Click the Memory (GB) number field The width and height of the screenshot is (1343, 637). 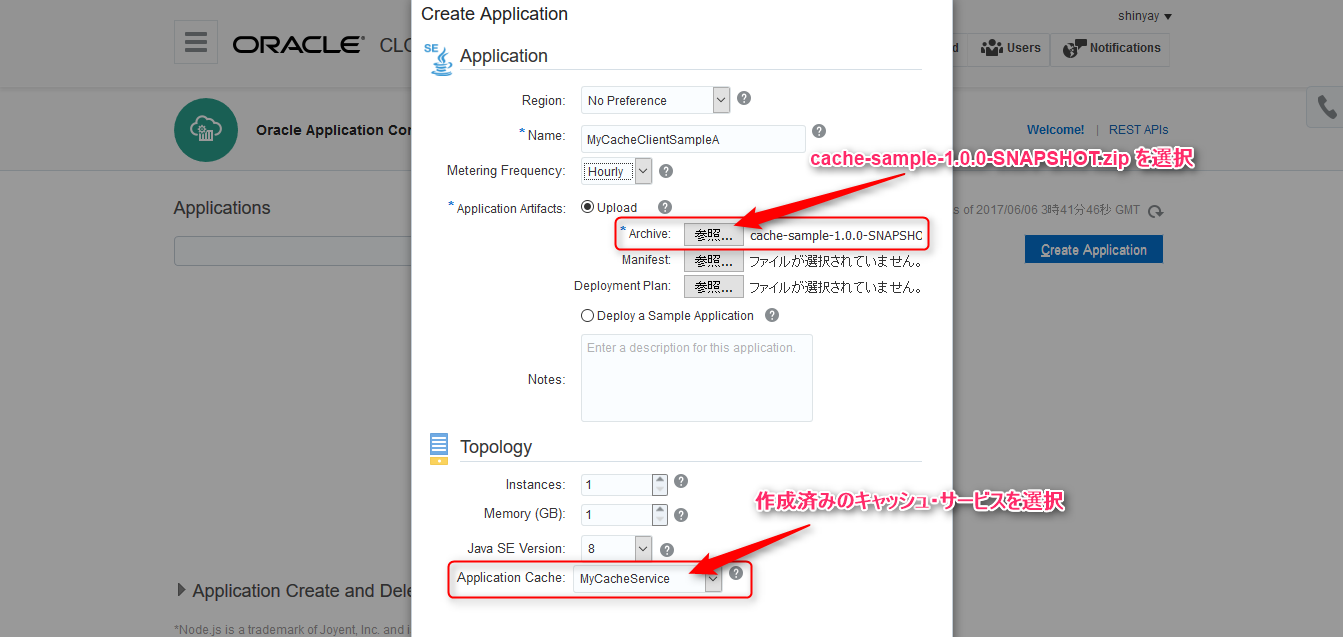[617, 515]
